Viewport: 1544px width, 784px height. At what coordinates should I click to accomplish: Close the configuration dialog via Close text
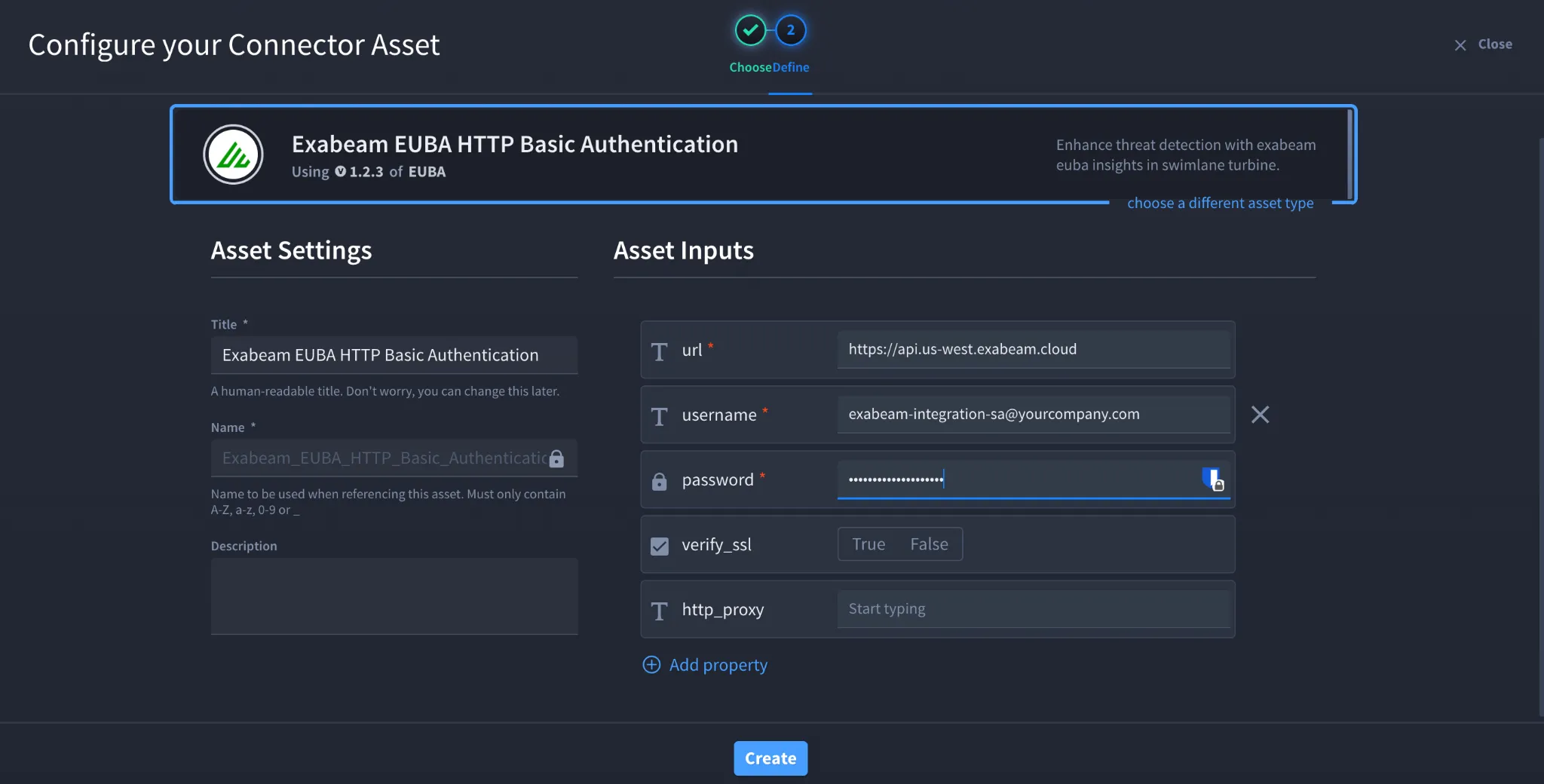[1495, 44]
